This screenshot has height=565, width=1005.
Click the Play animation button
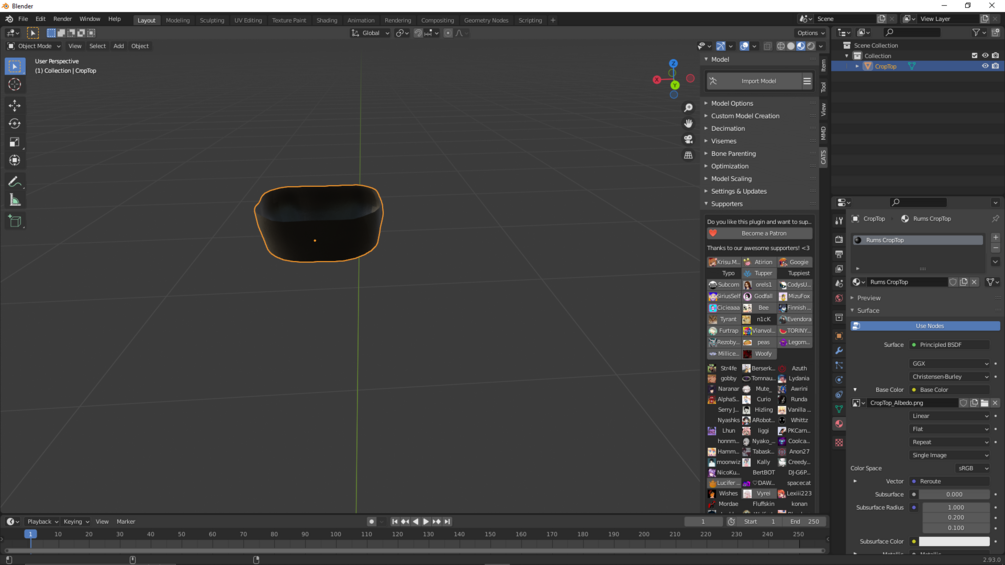tap(426, 521)
